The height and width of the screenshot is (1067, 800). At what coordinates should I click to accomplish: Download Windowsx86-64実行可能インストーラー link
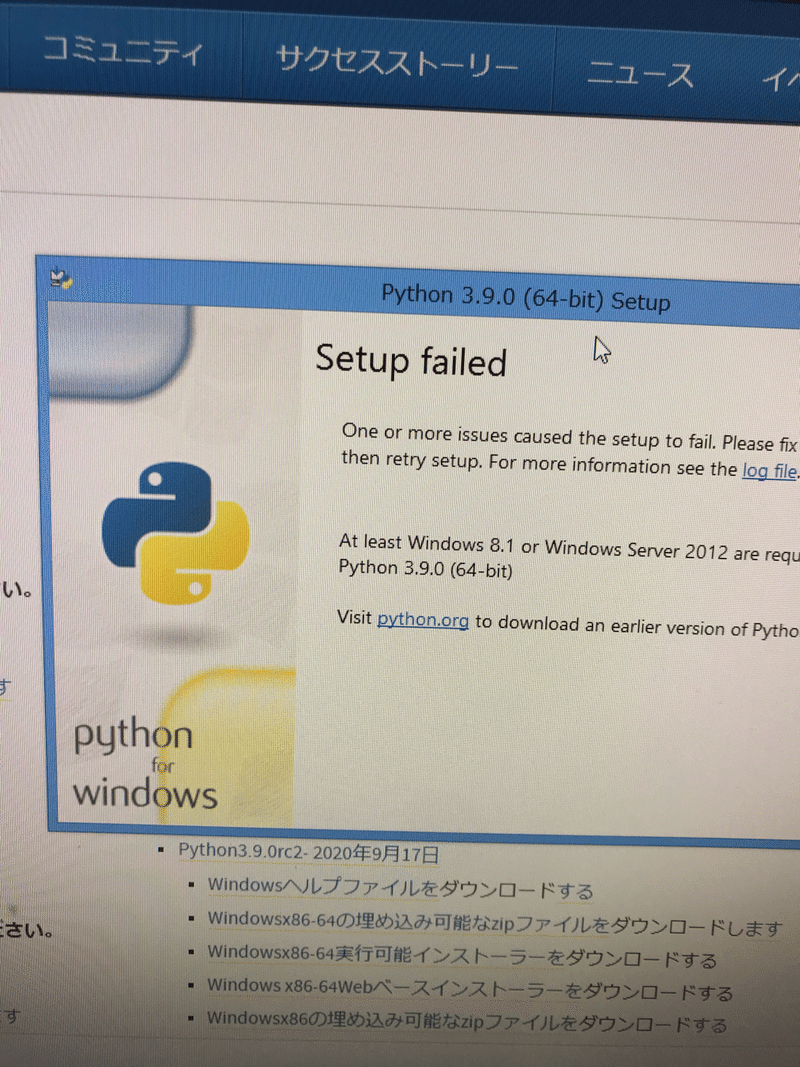click(462, 956)
